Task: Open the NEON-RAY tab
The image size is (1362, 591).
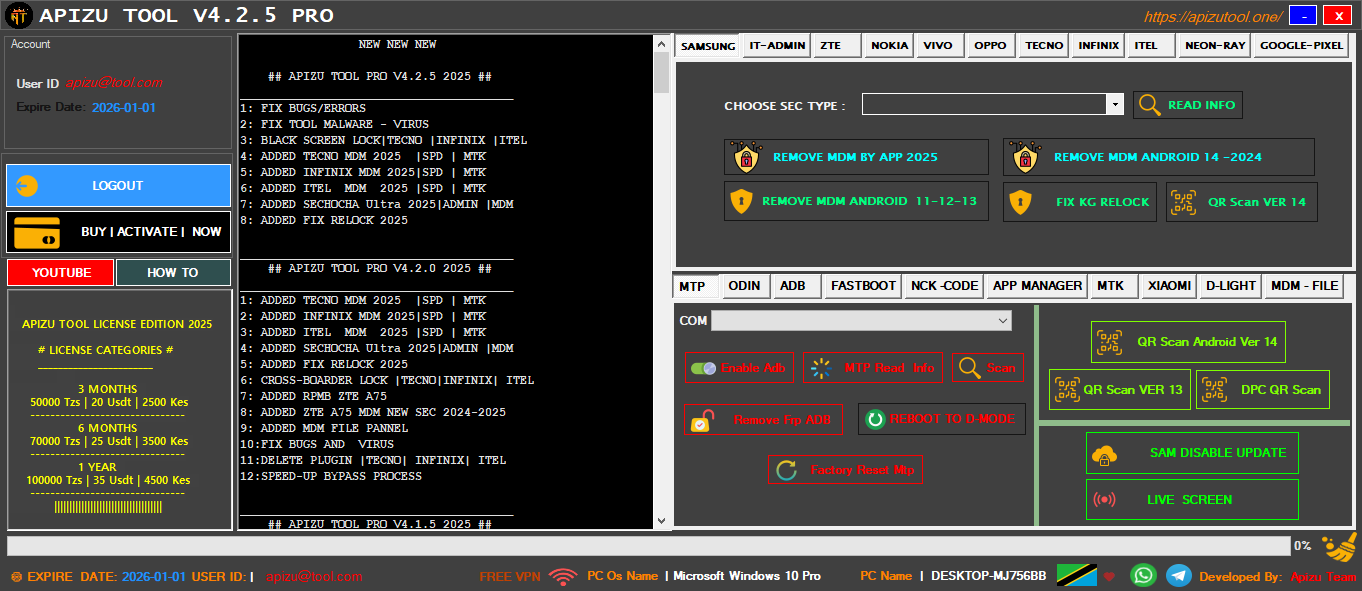Action: click(x=1215, y=46)
